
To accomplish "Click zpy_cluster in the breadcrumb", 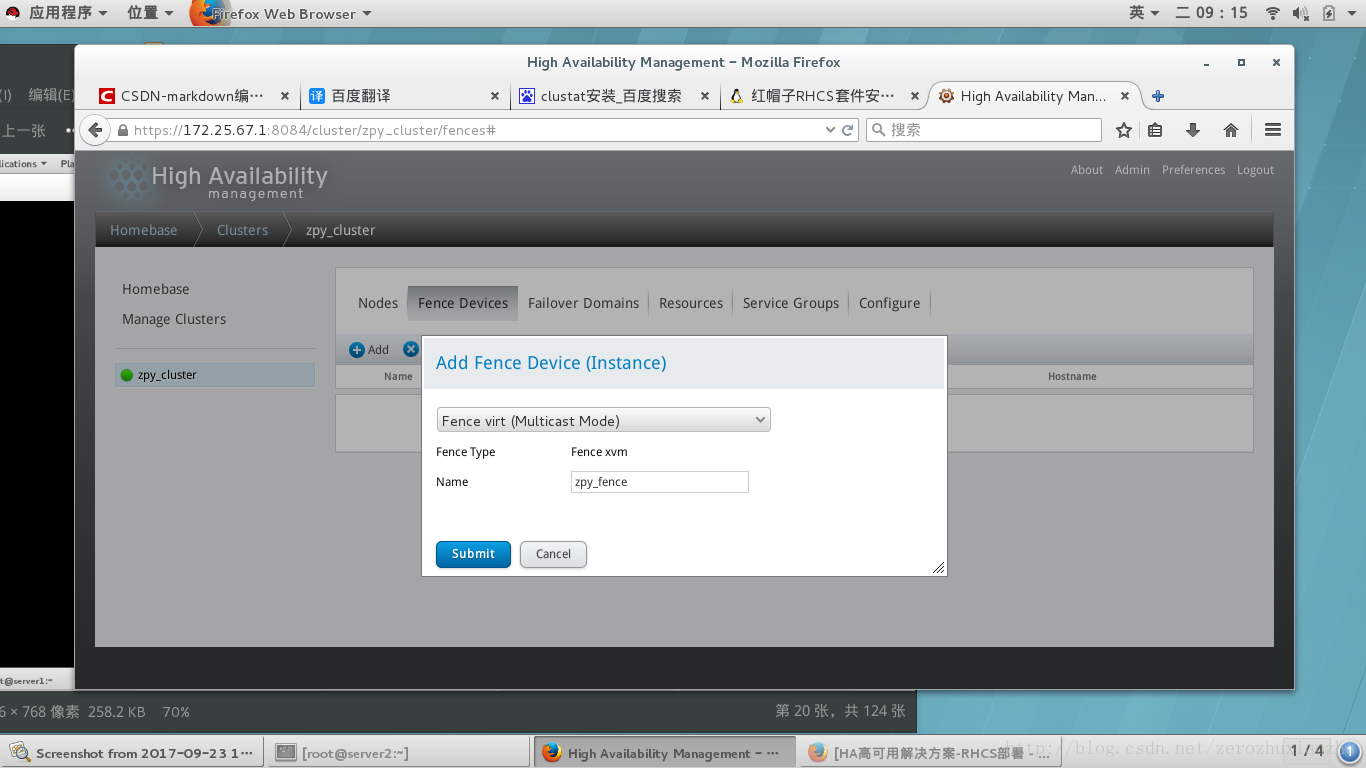I will 340,230.
